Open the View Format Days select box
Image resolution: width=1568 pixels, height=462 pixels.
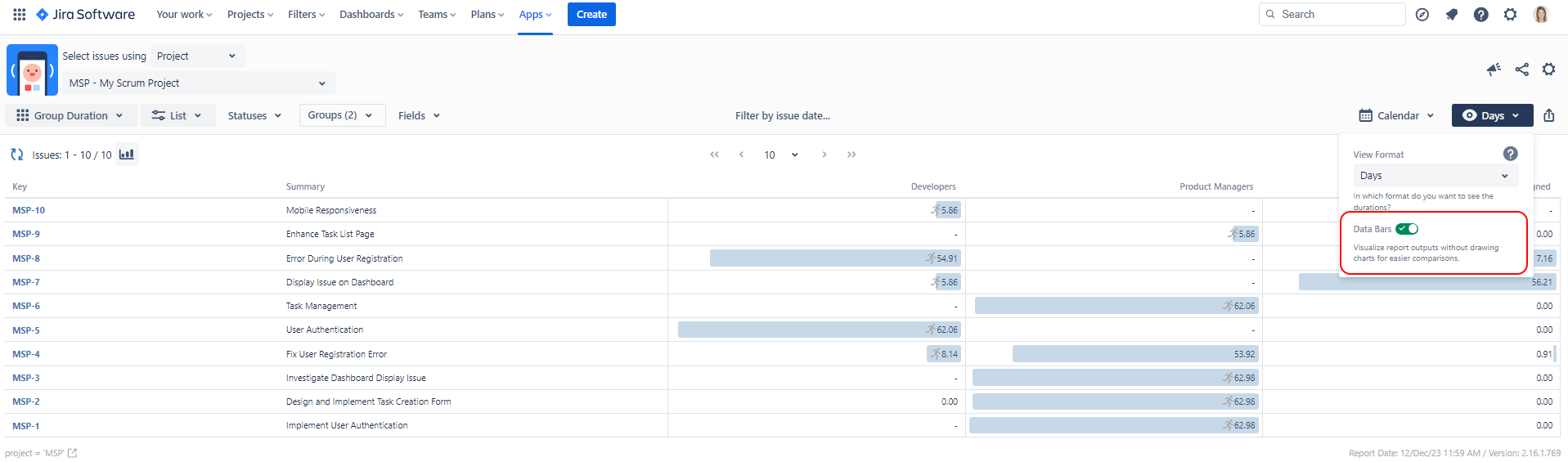pos(1435,176)
